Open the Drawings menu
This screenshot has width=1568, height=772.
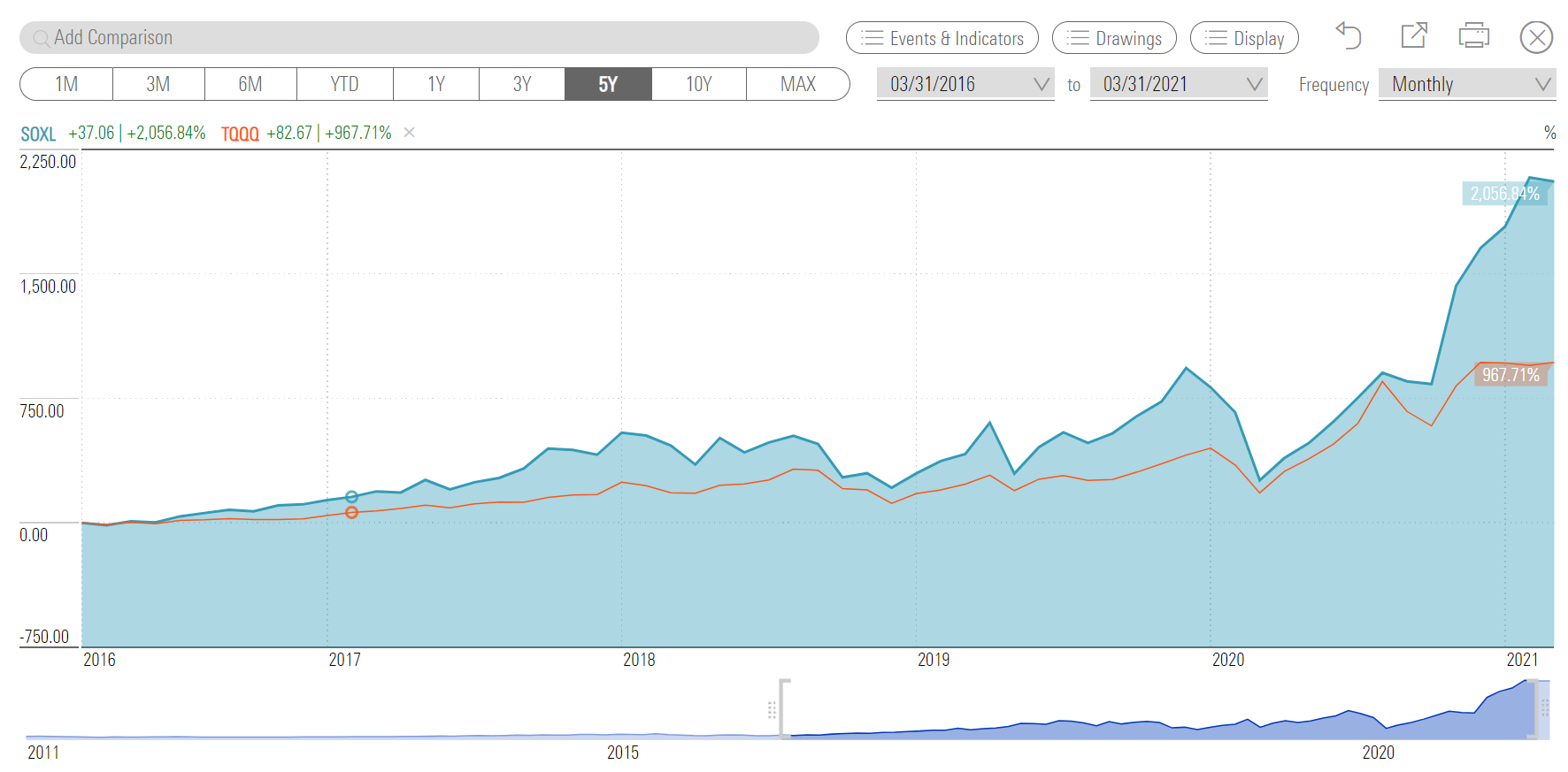[1114, 38]
